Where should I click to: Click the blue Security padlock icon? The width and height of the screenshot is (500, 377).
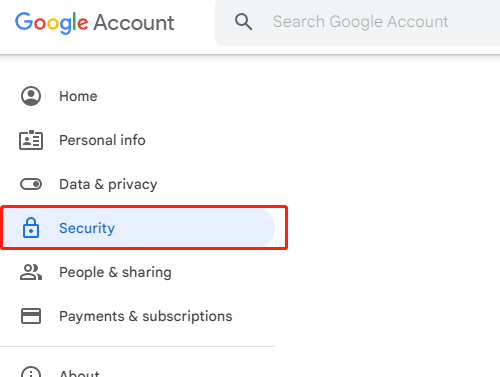tap(31, 228)
